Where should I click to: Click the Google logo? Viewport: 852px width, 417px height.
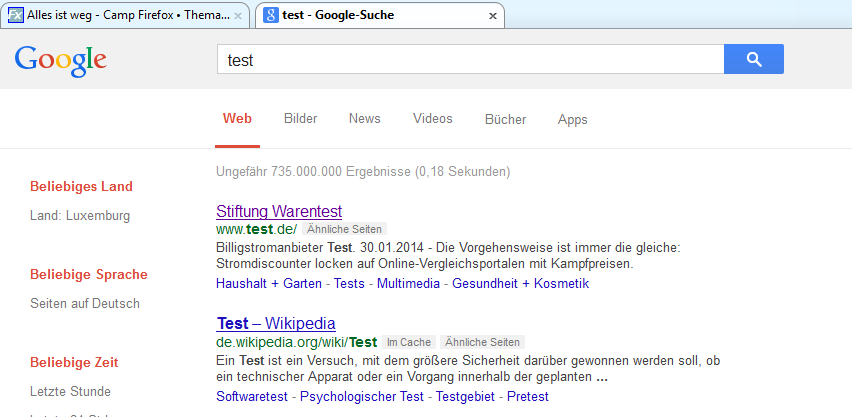click(60, 60)
